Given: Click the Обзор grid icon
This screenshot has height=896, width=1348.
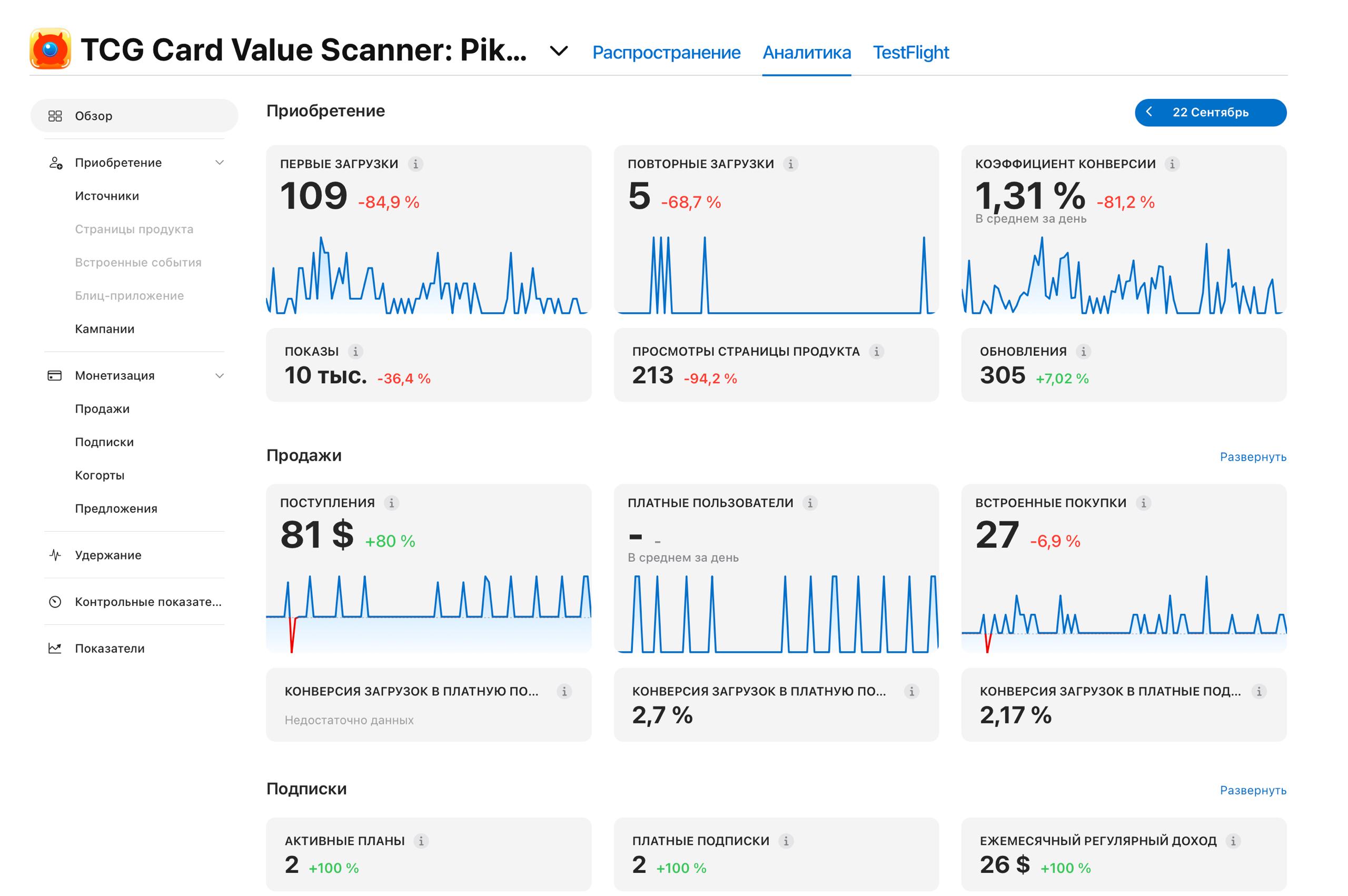Looking at the screenshot, I should [x=55, y=116].
